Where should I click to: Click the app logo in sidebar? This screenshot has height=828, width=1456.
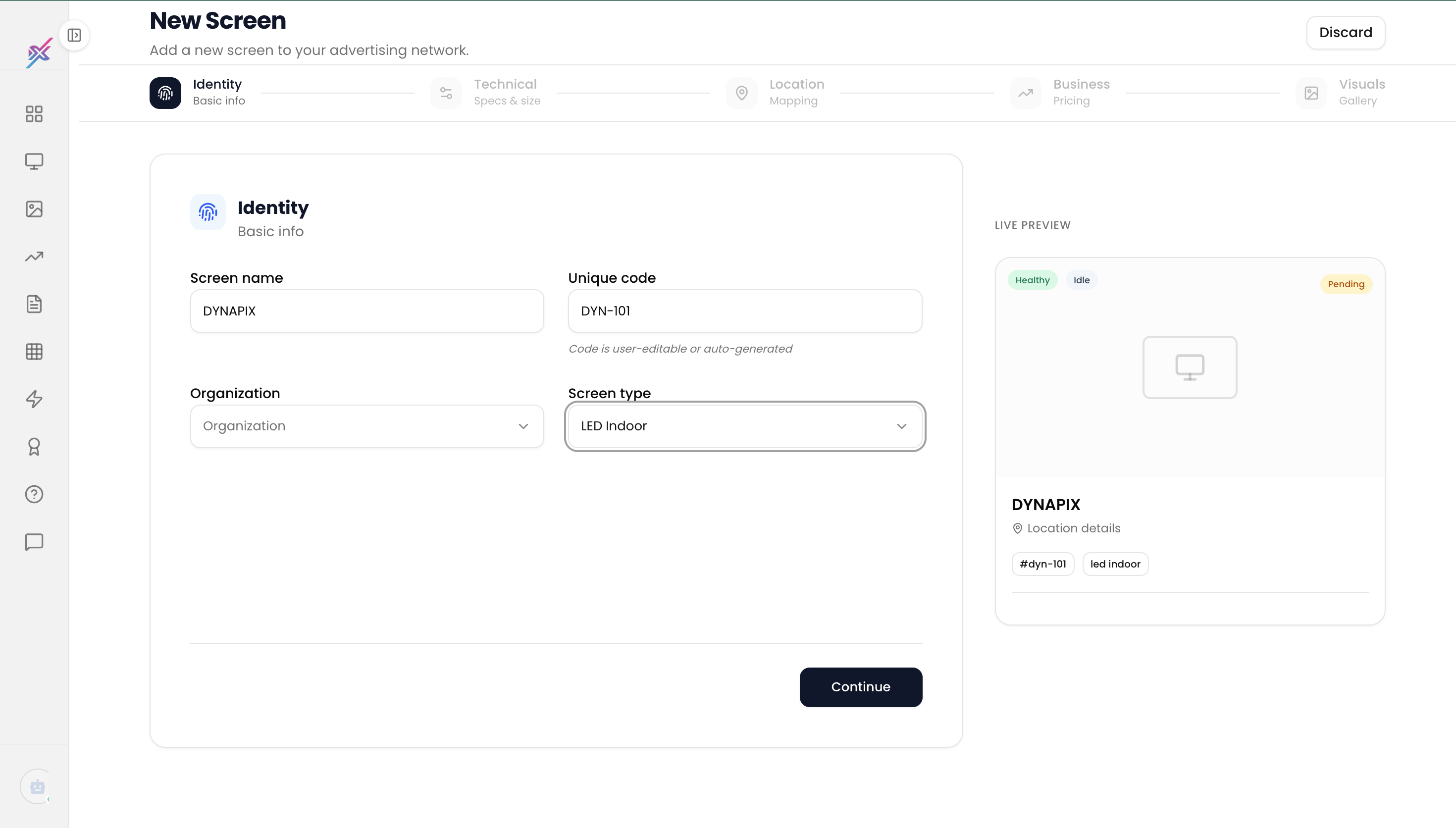[x=40, y=53]
